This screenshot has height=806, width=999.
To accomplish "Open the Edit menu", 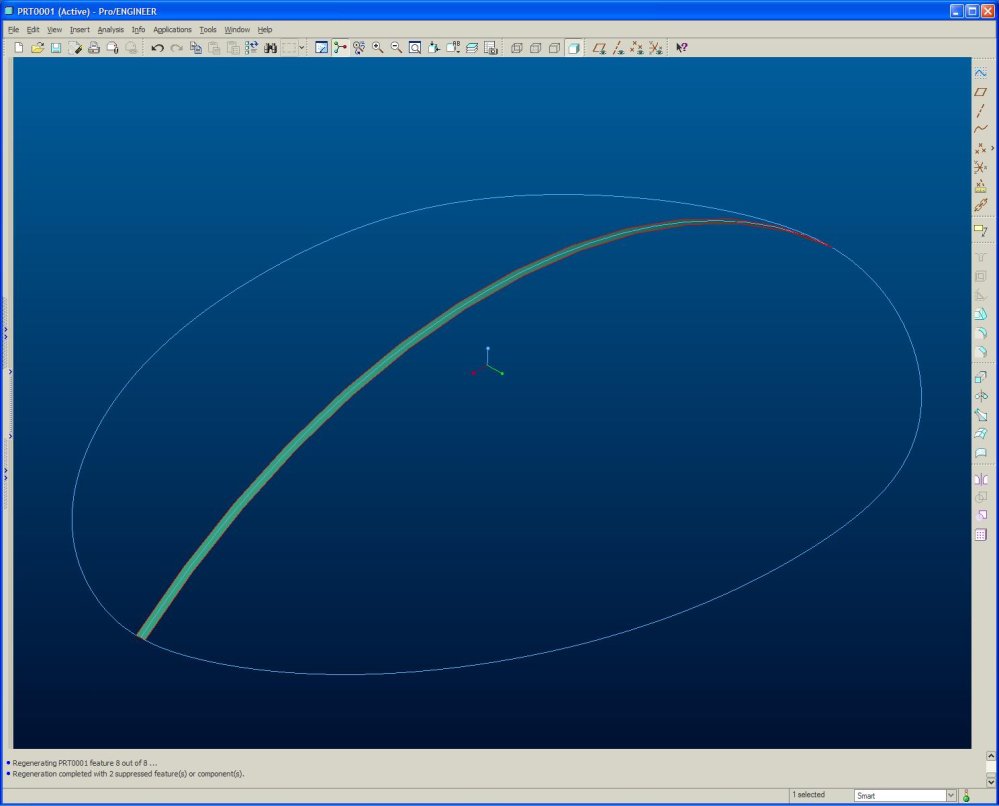I will [33, 30].
